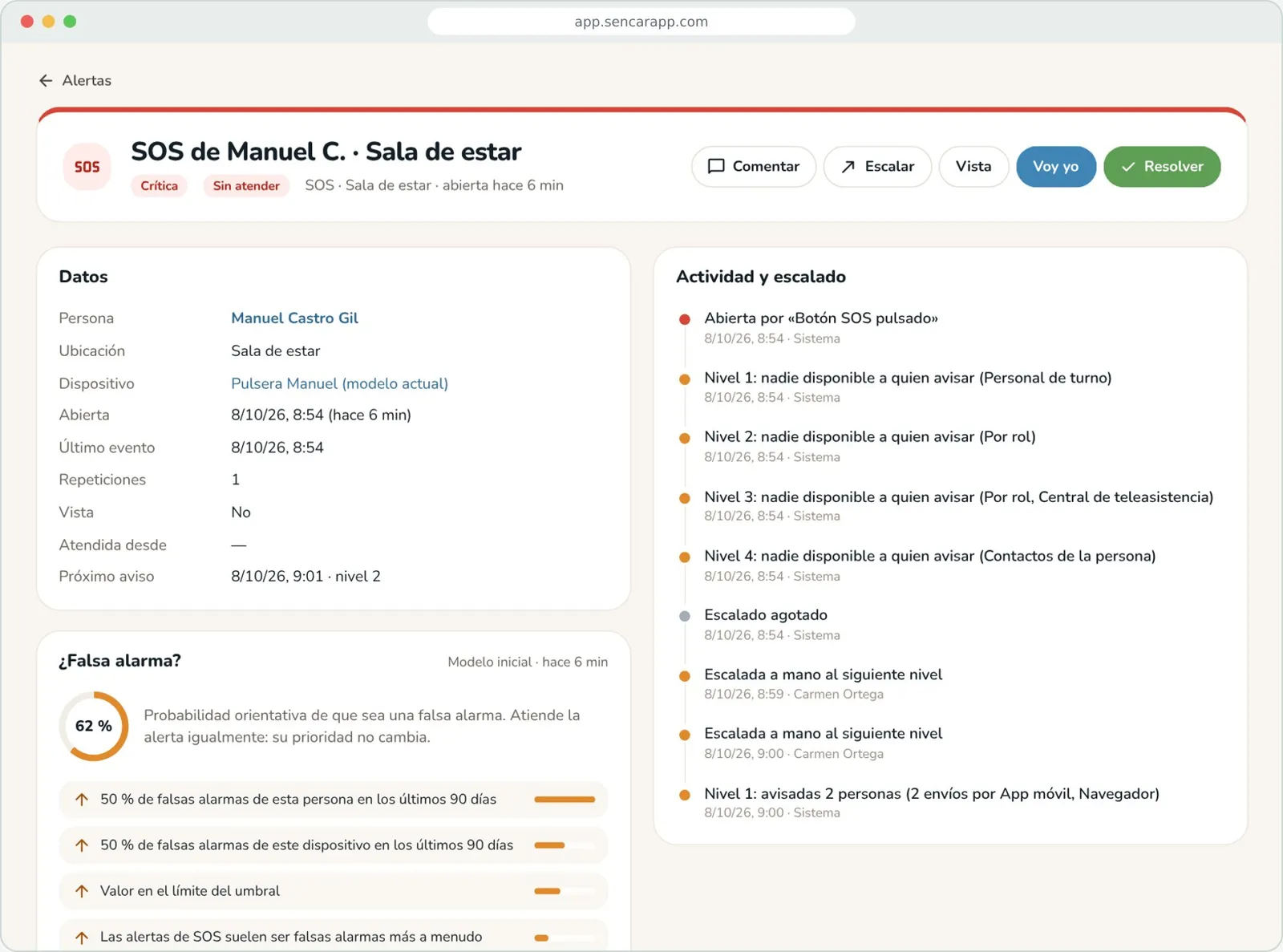Click the Sin atender status tag
This screenshot has height=952, width=1283.
click(x=246, y=185)
